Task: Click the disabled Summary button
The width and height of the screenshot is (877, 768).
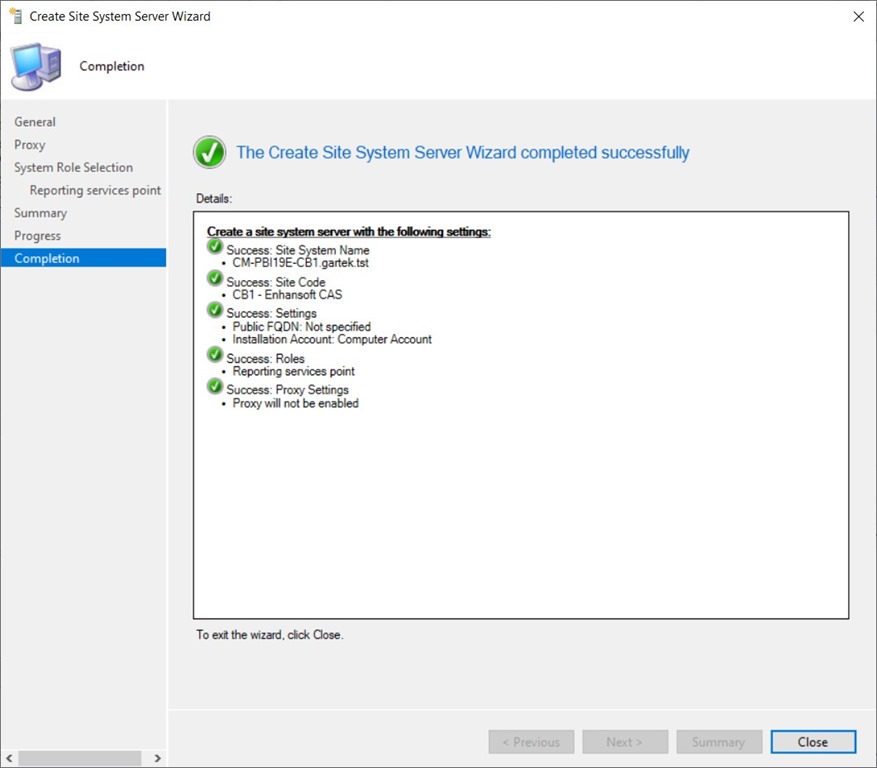Action: (x=719, y=742)
